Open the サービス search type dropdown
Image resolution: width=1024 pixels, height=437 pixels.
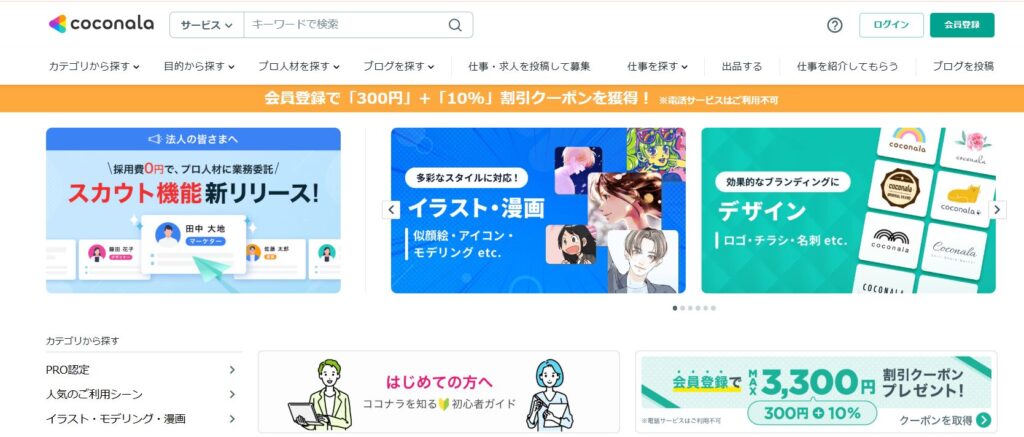(206, 25)
